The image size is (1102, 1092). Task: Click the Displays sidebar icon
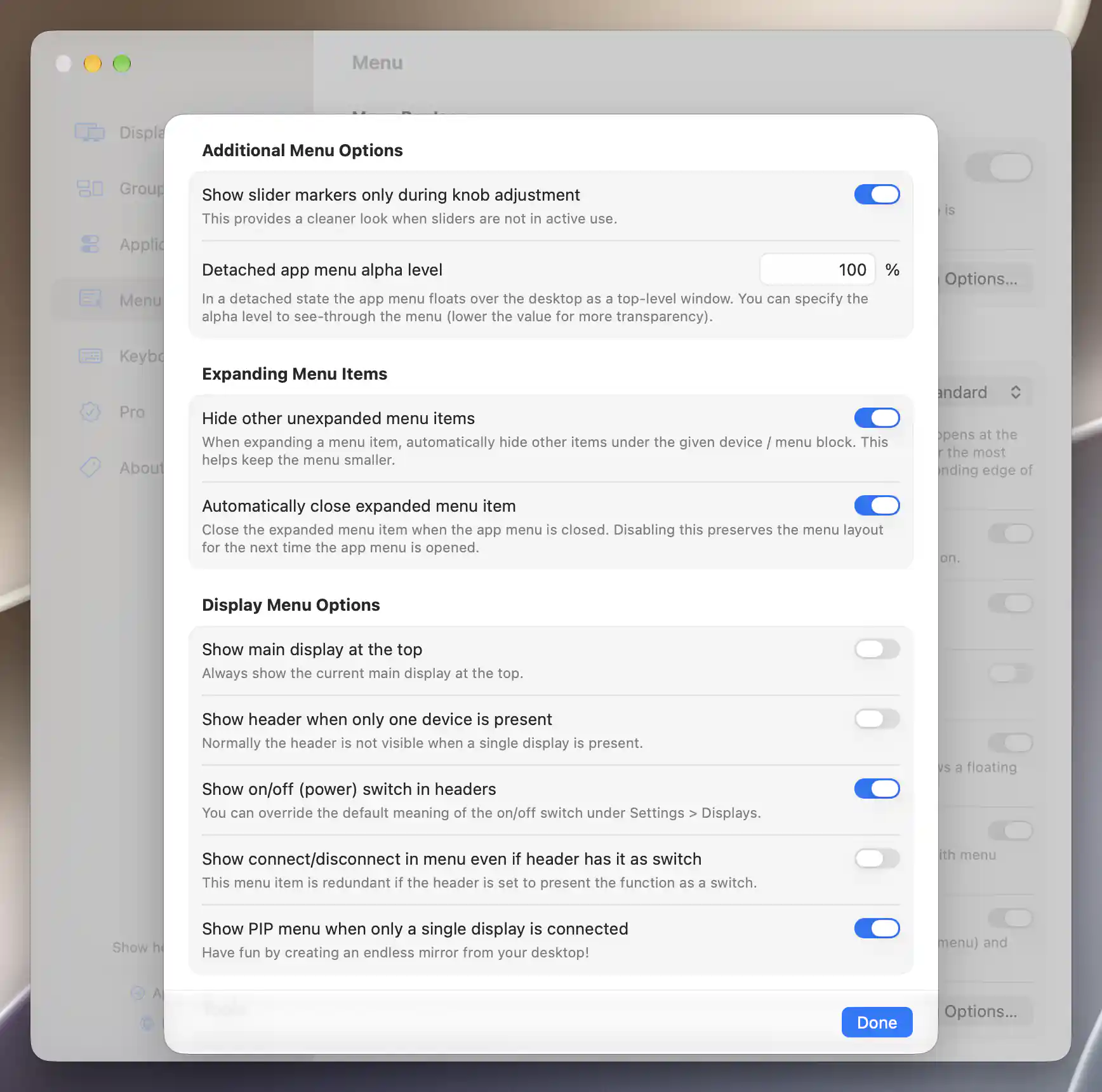pos(90,132)
